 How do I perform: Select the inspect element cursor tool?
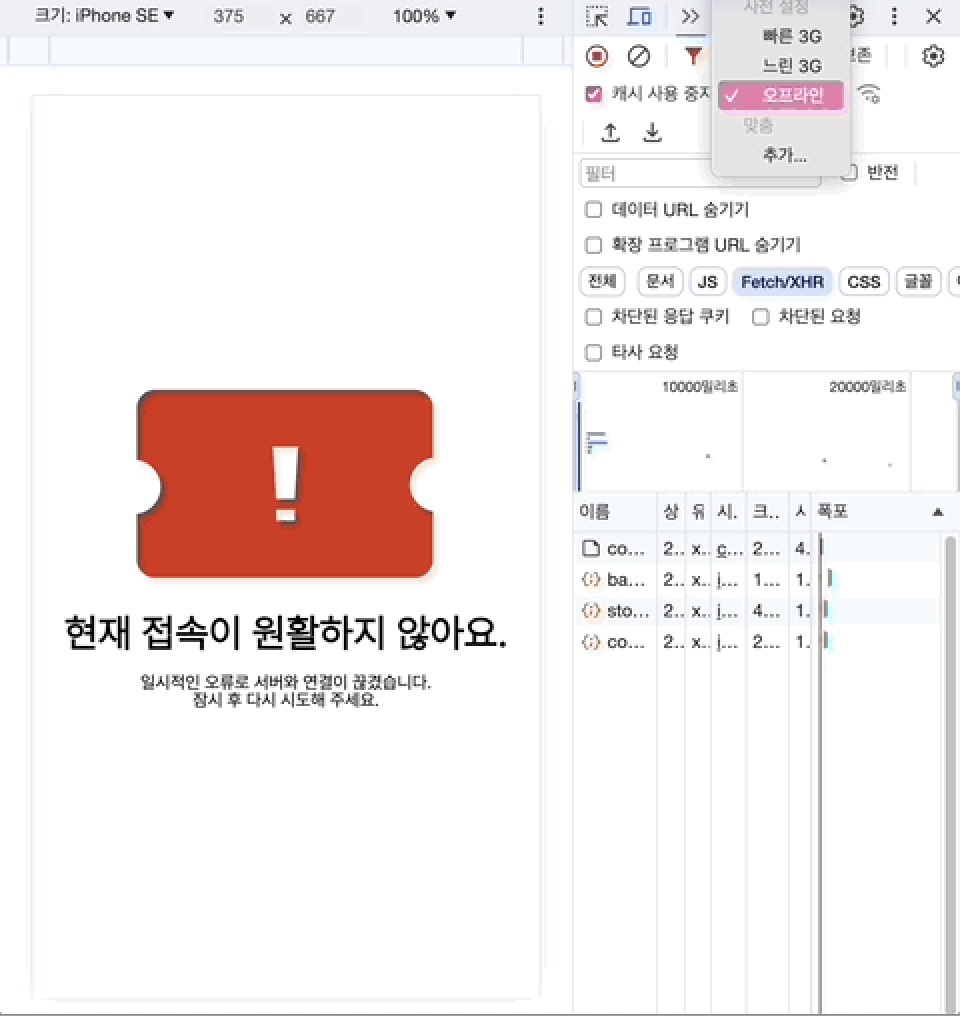pyautogui.click(x=596, y=16)
